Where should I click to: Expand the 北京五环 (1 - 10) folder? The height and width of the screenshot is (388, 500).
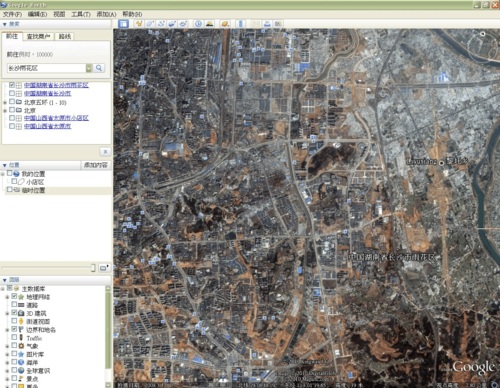pos(5,102)
